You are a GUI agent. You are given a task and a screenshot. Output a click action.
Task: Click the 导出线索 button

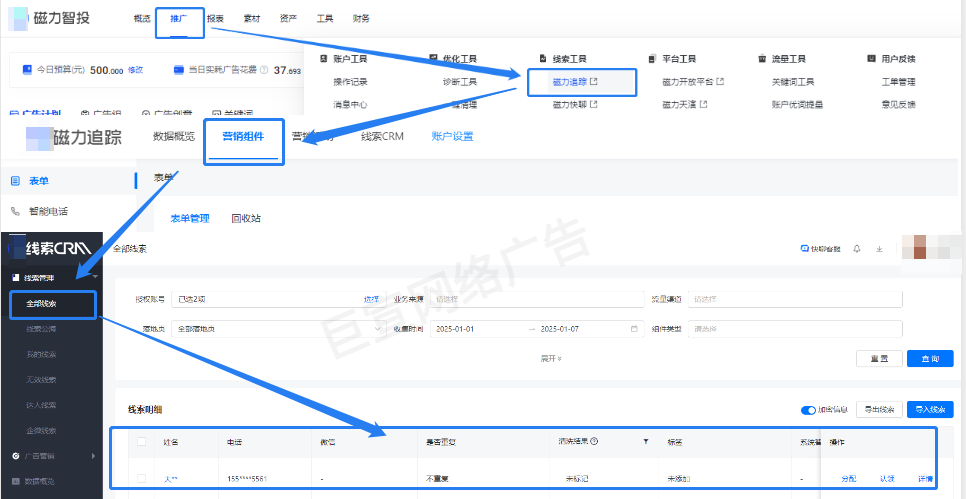point(879,410)
